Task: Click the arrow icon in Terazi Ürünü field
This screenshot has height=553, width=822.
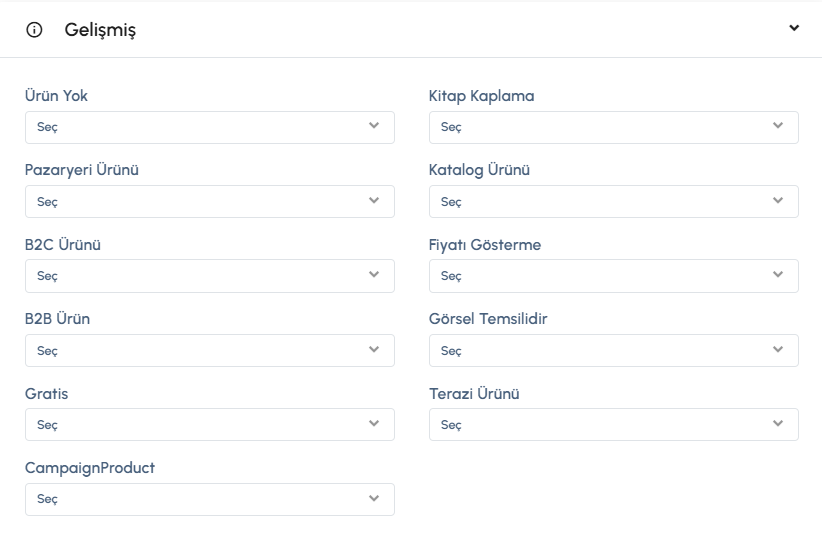Action: pos(778,423)
